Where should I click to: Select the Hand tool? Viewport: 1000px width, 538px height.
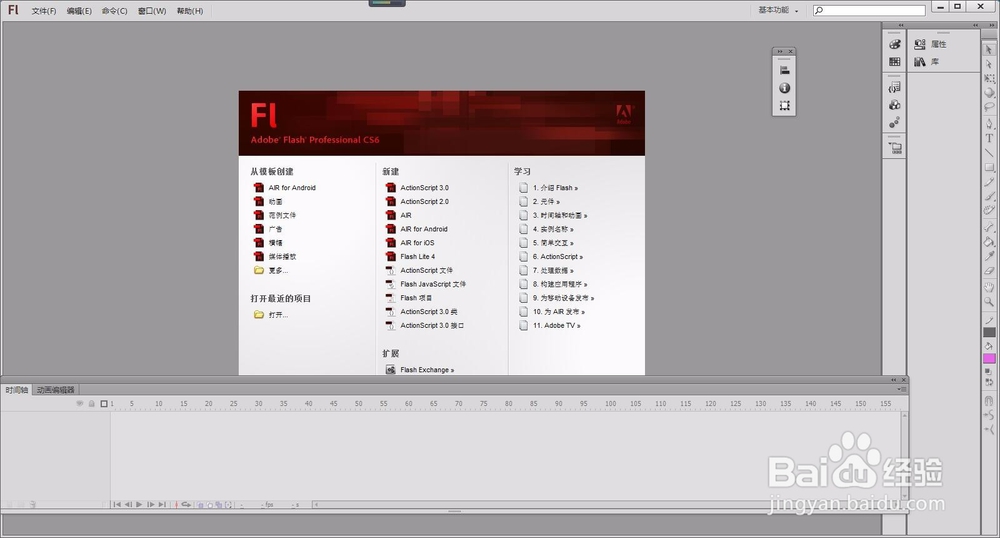click(989, 287)
